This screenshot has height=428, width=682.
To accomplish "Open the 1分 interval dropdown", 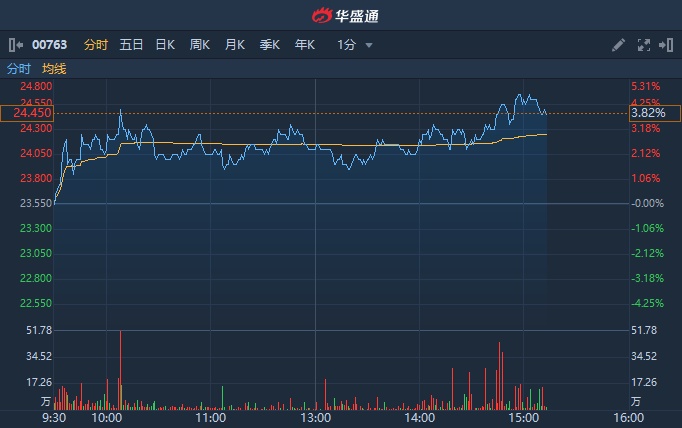I will coord(347,45).
